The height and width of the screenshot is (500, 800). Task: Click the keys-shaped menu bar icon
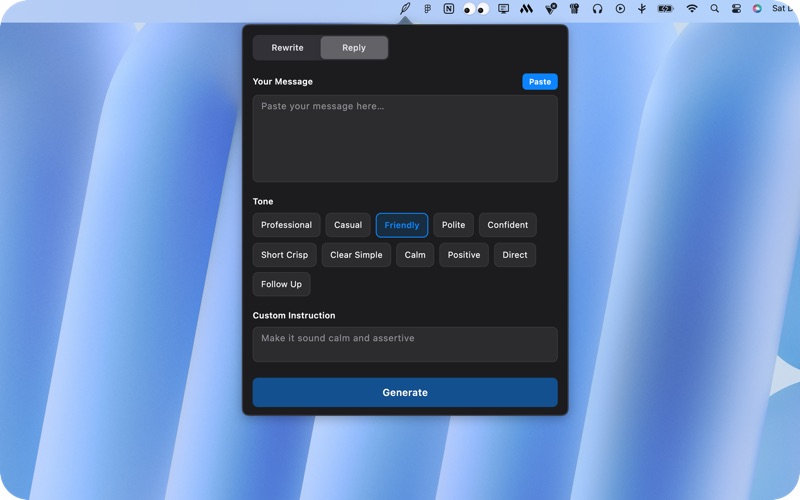click(x=574, y=9)
